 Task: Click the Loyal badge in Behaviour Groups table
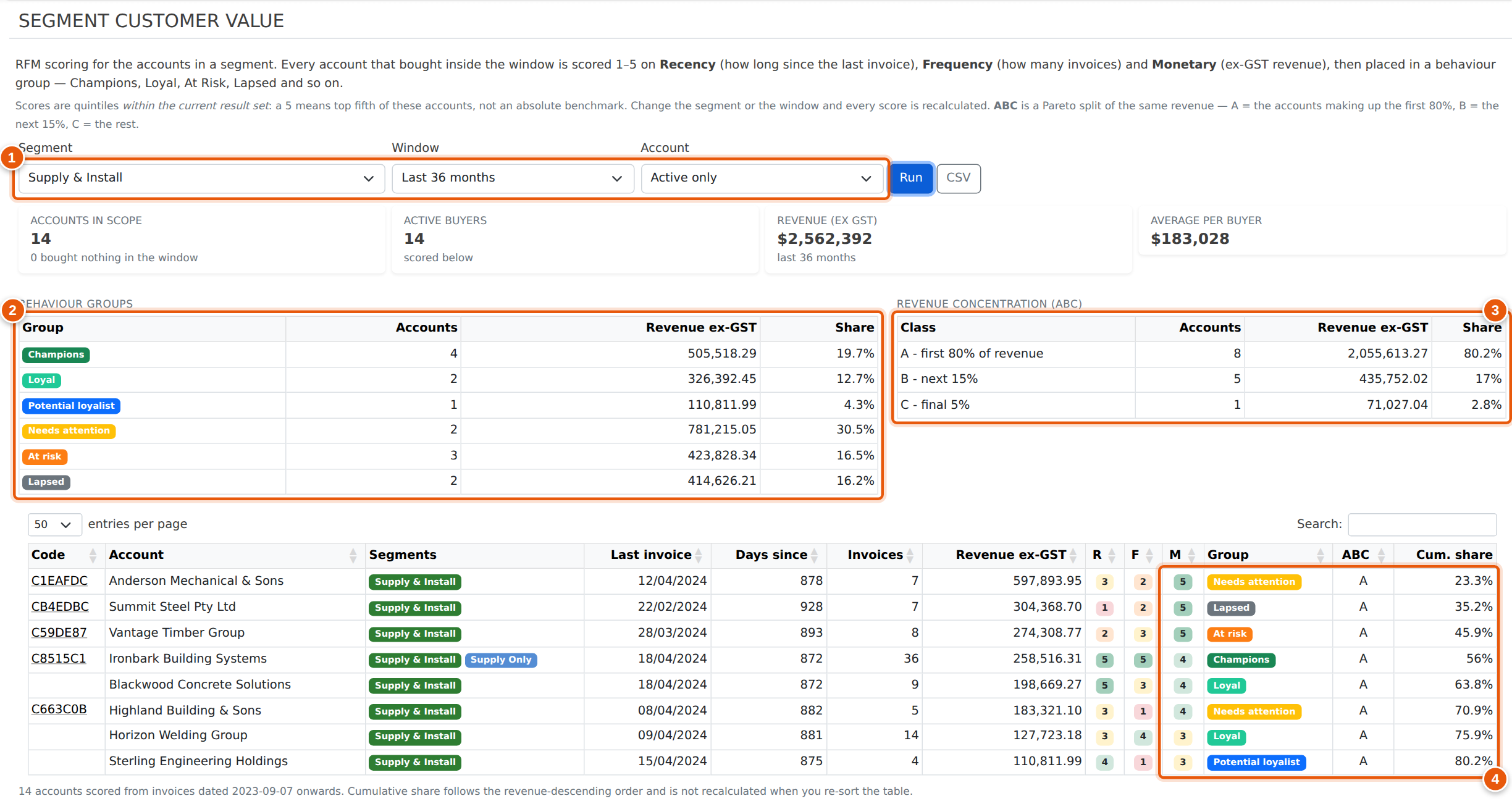coord(41,380)
